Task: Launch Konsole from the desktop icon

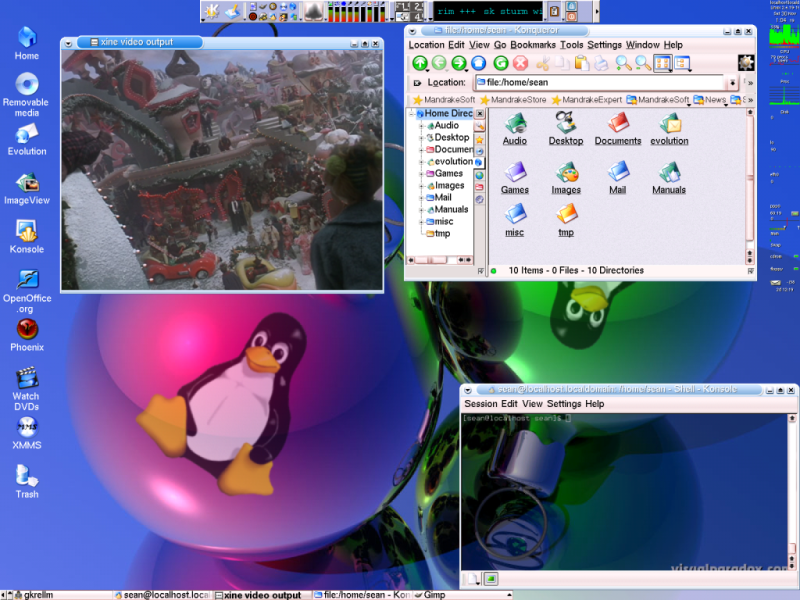Action: point(27,237)
